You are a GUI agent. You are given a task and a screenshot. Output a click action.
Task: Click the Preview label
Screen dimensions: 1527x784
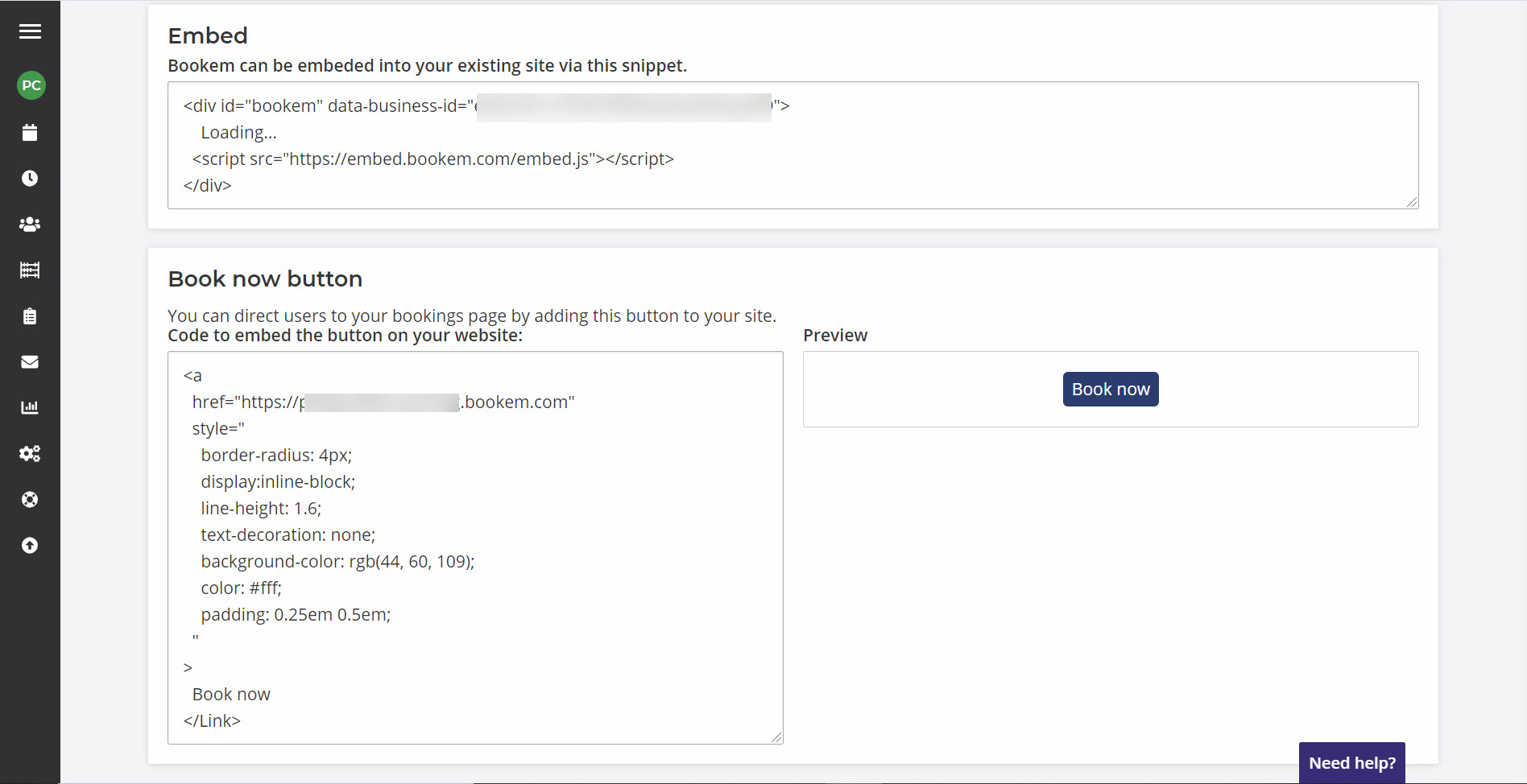[x=835, y=336]
